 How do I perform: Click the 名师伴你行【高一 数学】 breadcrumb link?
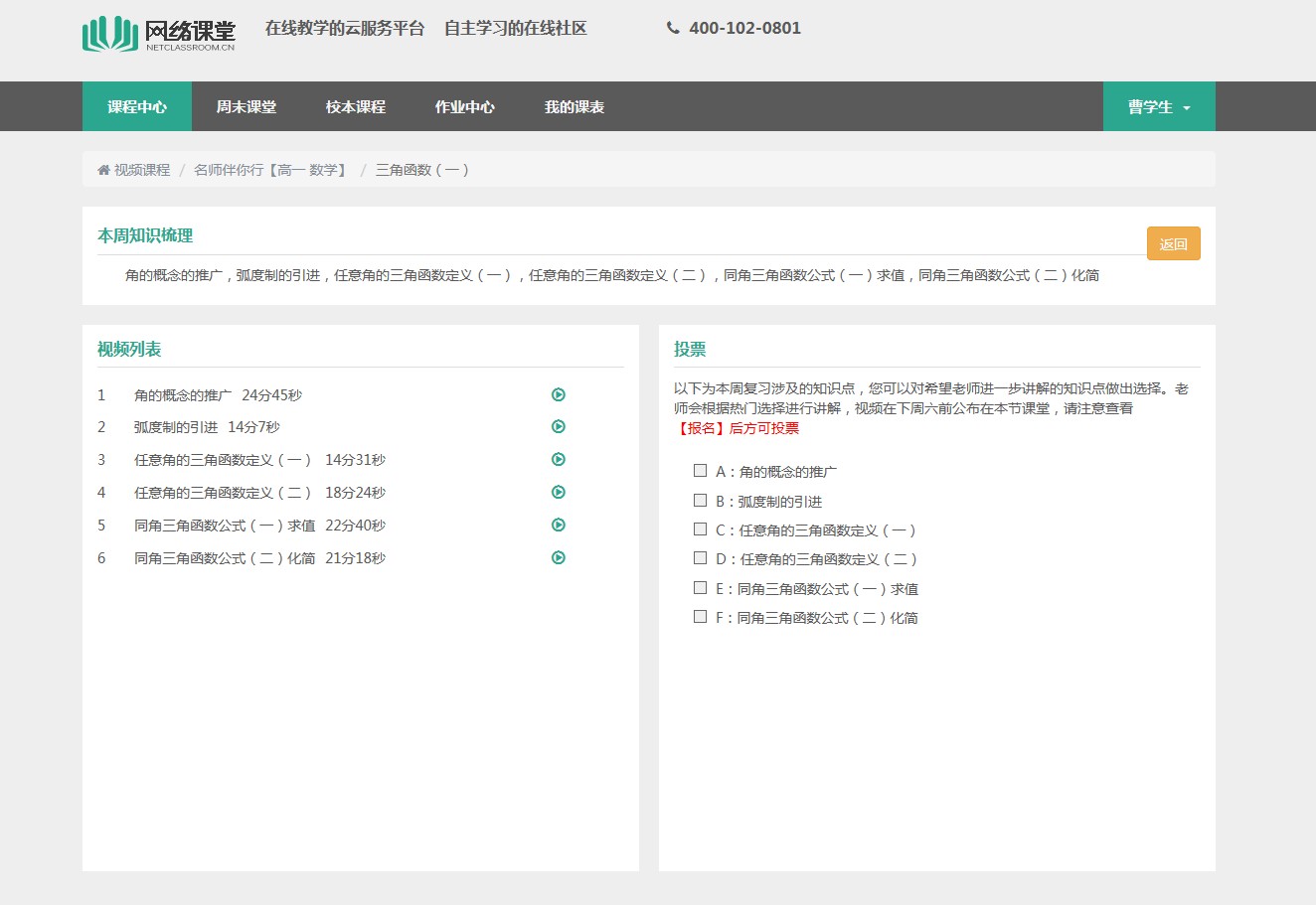point(271,170)
